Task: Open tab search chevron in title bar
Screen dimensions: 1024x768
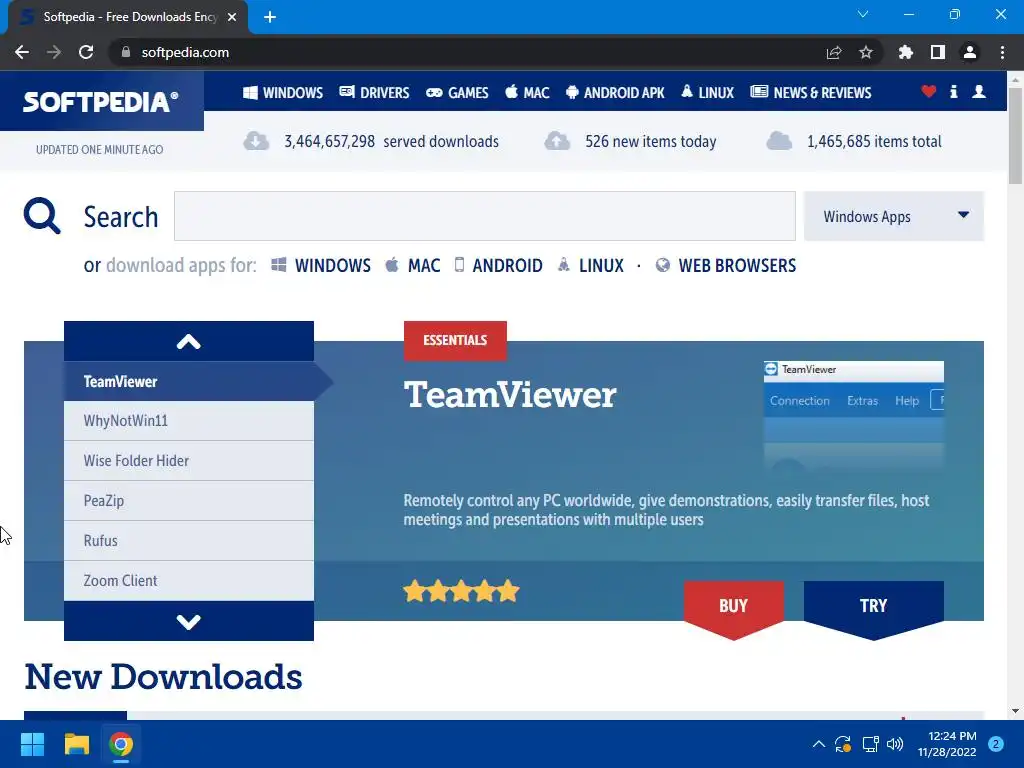Action: (x=863, y=14)
